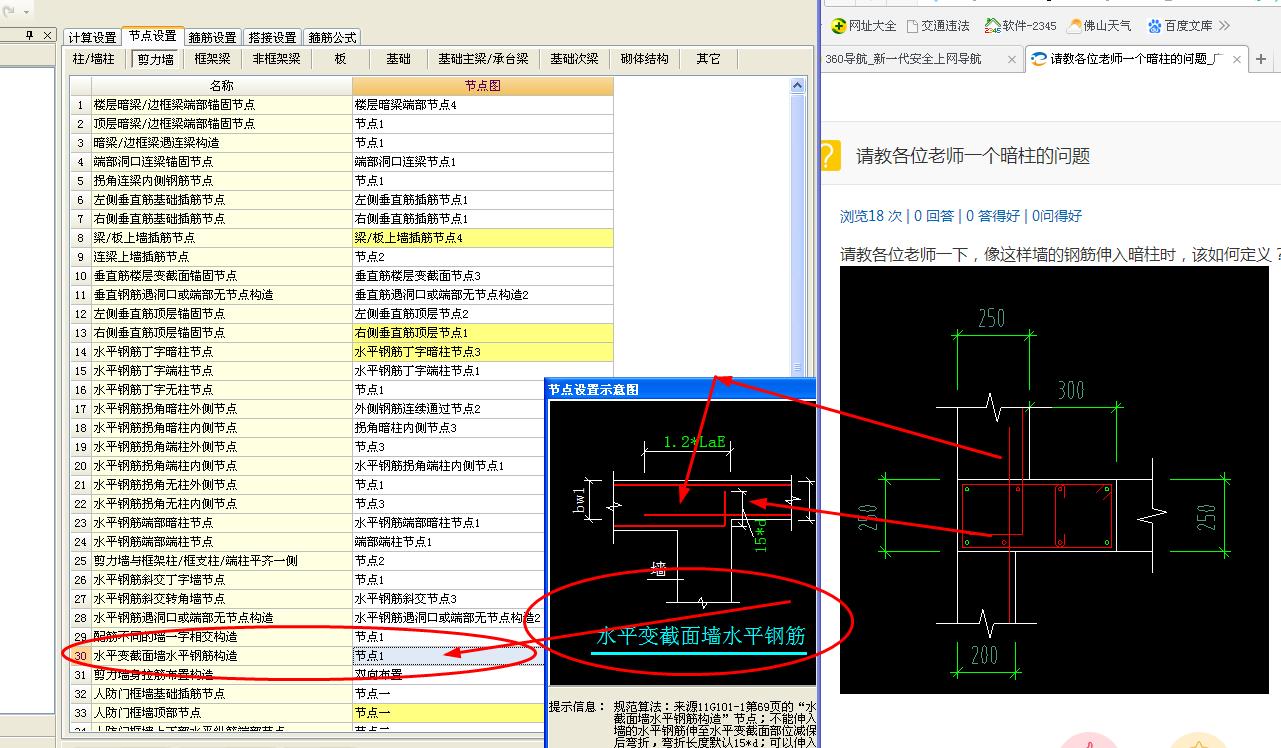This screenshot has width=1281, height=748.
Task: Select 基础 component category
Action: click(398, 59)
